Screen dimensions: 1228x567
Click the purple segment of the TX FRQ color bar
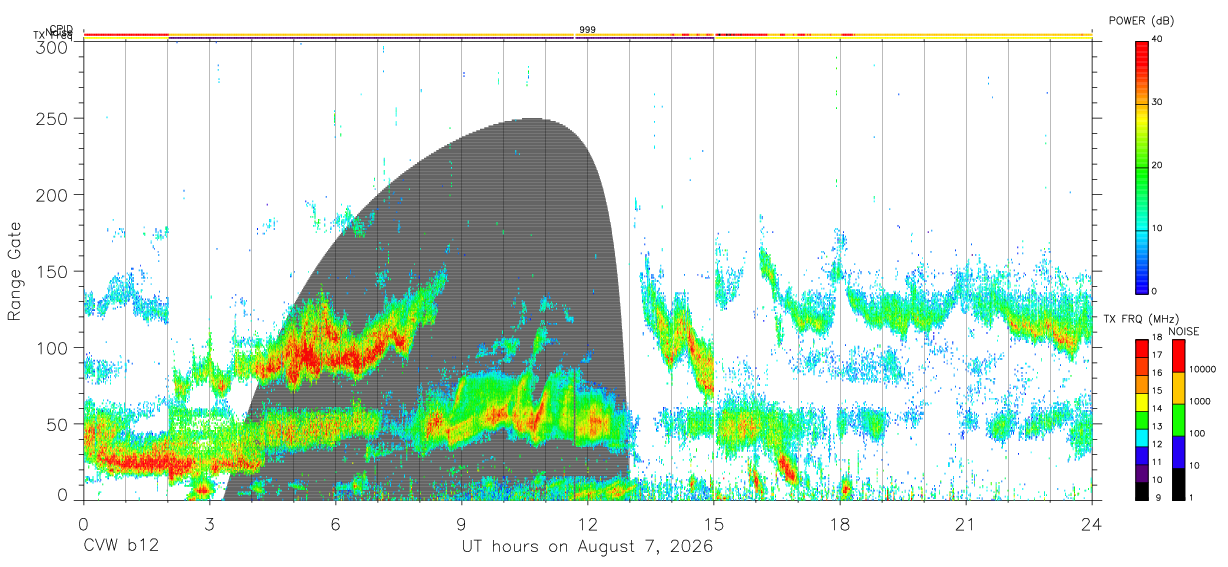click(x=1142, y=473)
